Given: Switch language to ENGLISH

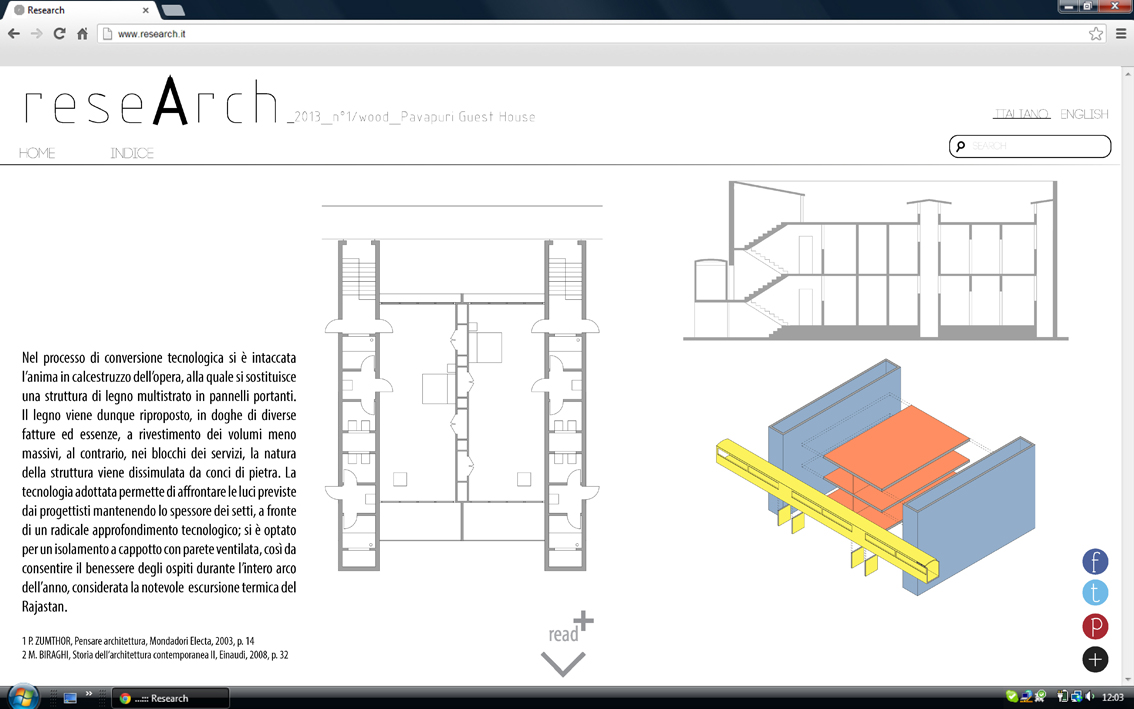Looking at the screenshot, I should [1084, 114].
